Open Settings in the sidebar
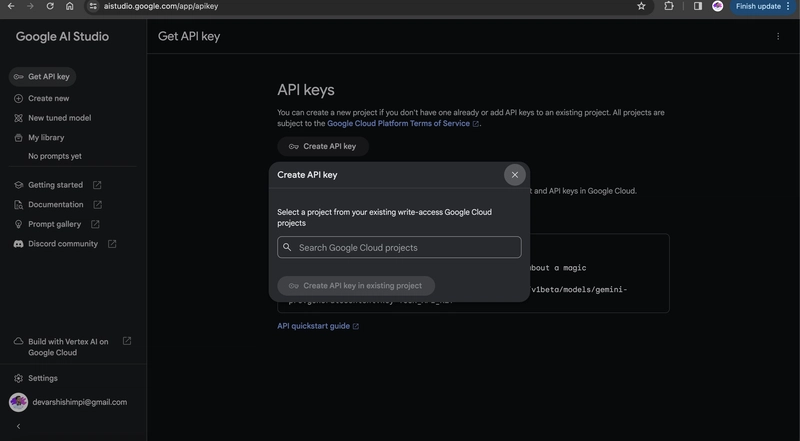Viewport: 800px width, 441px height. 42,378
